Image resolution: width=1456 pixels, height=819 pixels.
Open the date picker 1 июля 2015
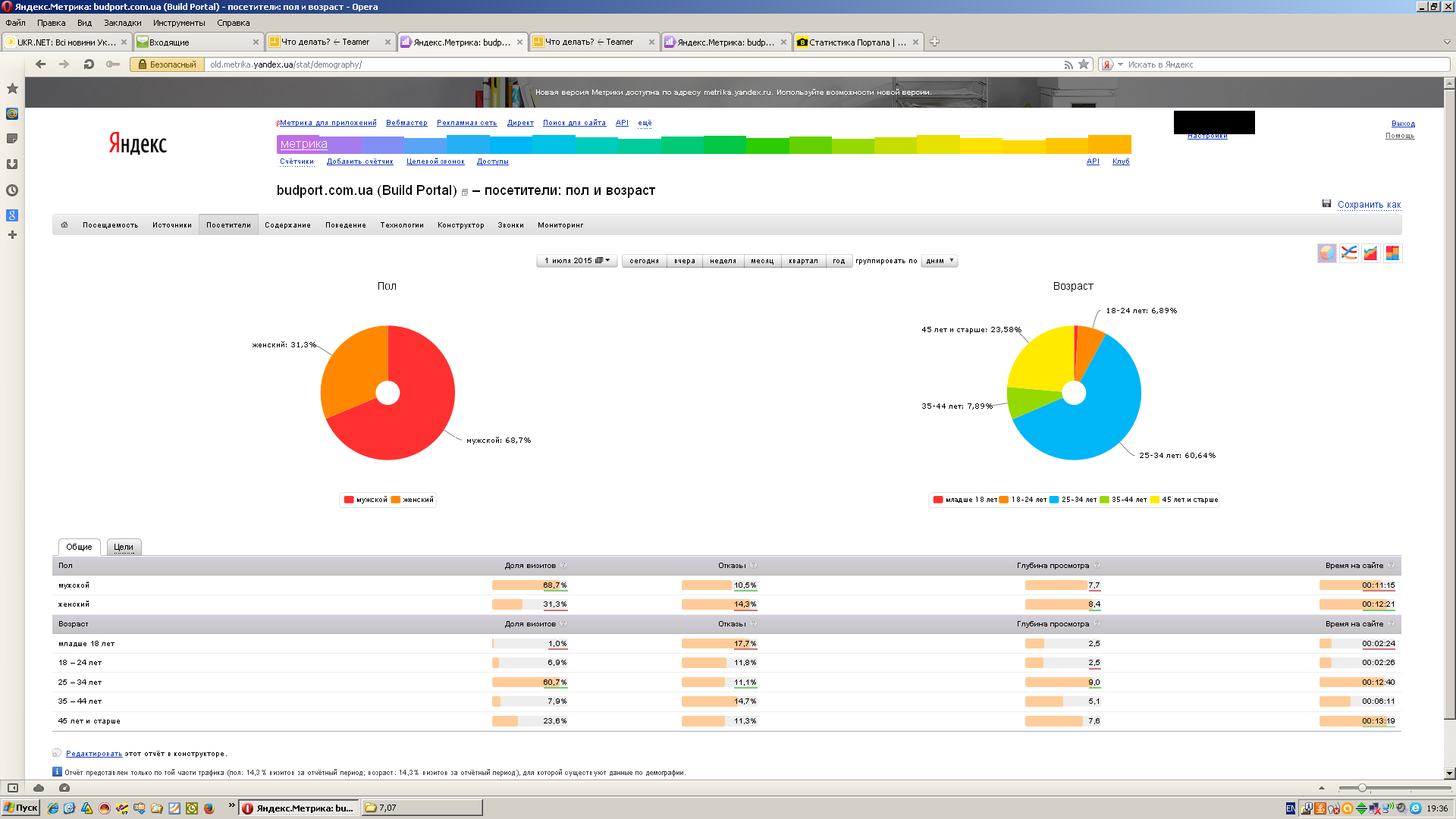577,261
